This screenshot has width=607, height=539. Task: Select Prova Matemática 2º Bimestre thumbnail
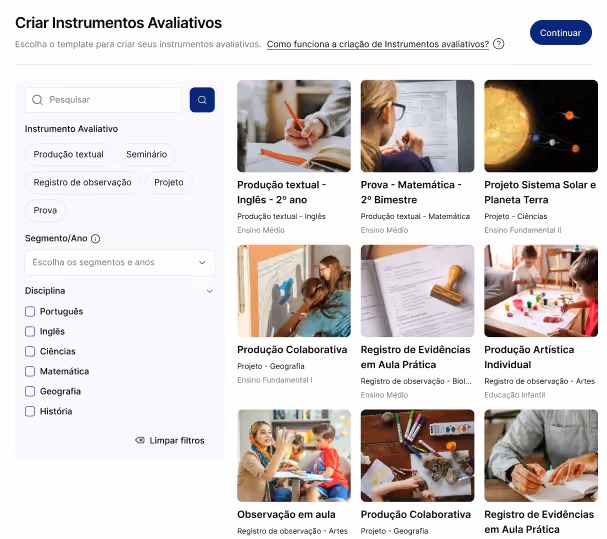(x=417, y=126)
